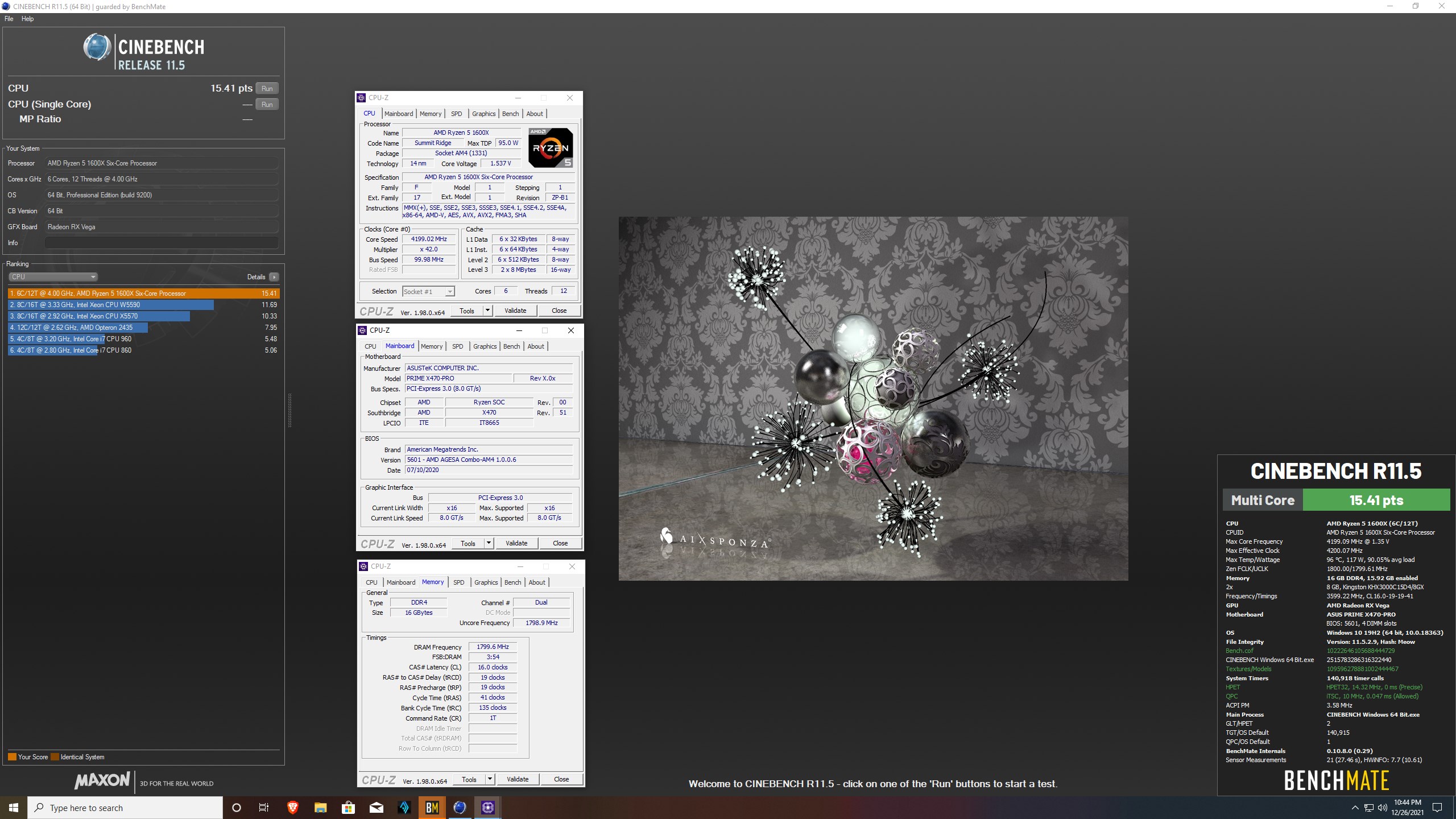Select the Ryzen 5 1600X ranking row
Image resolution: width=1456 pixels, height=819 pixels.
point(143,293)
